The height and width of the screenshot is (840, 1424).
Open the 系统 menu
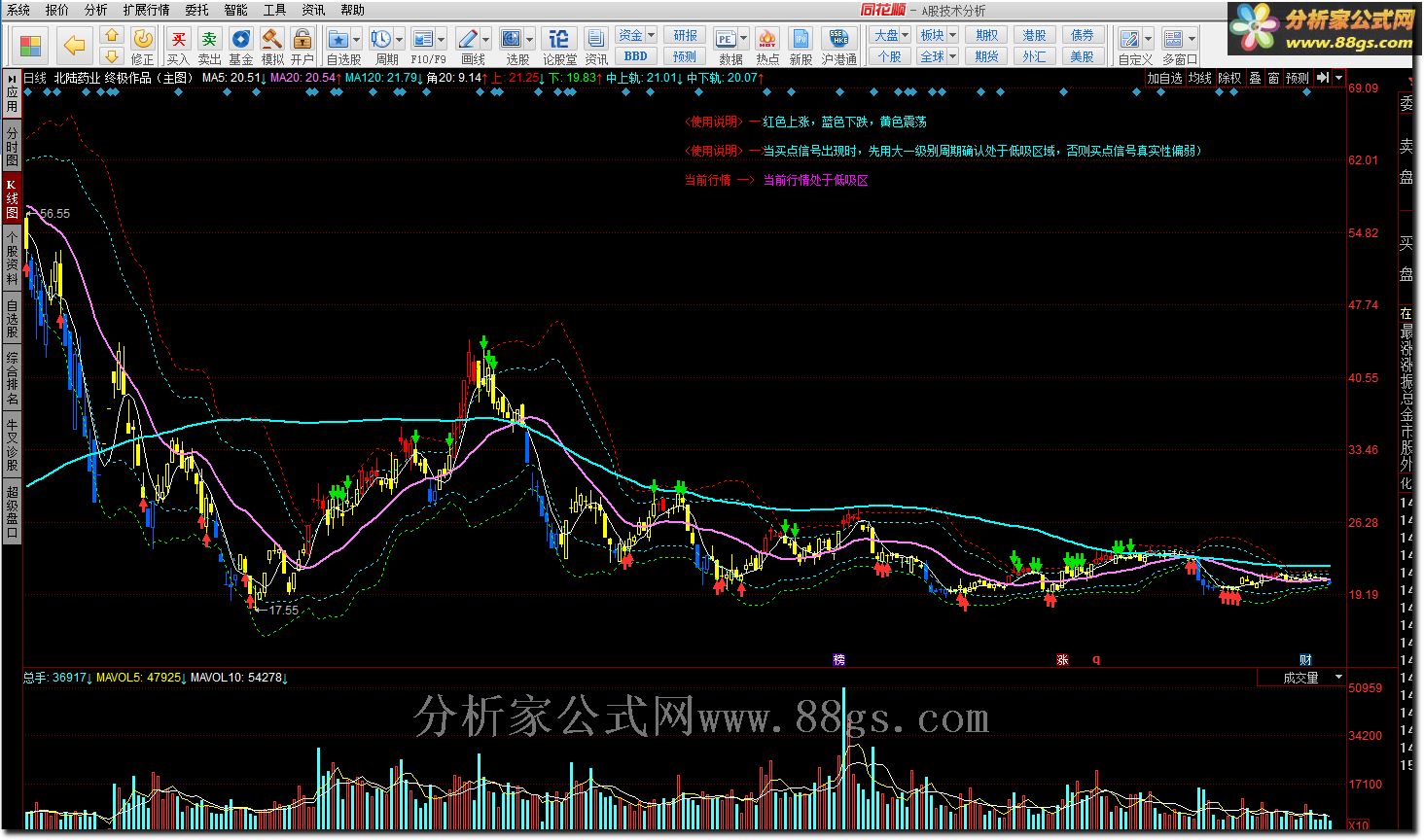tap(18, 10)
